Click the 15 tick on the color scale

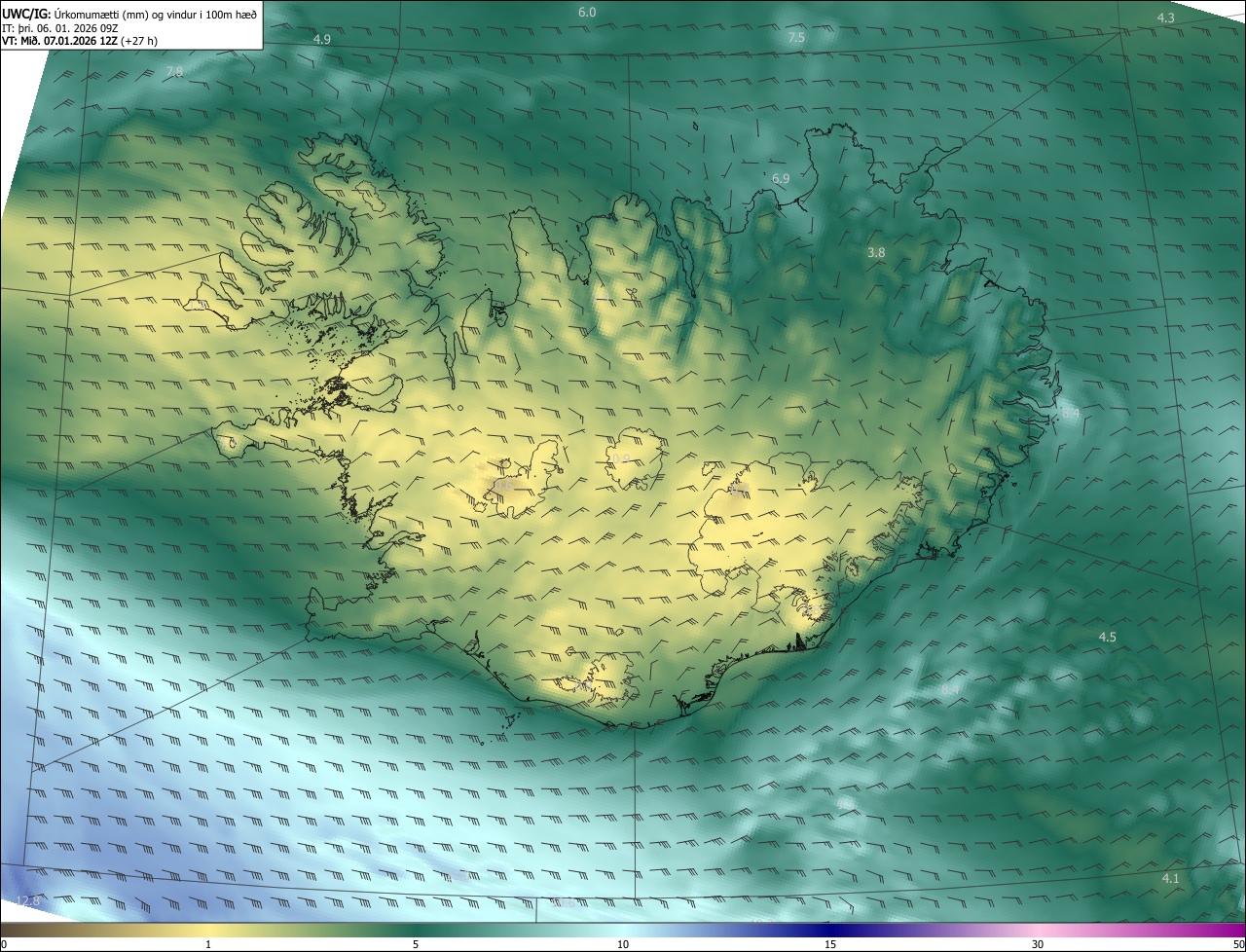click(x=830, y=944)
